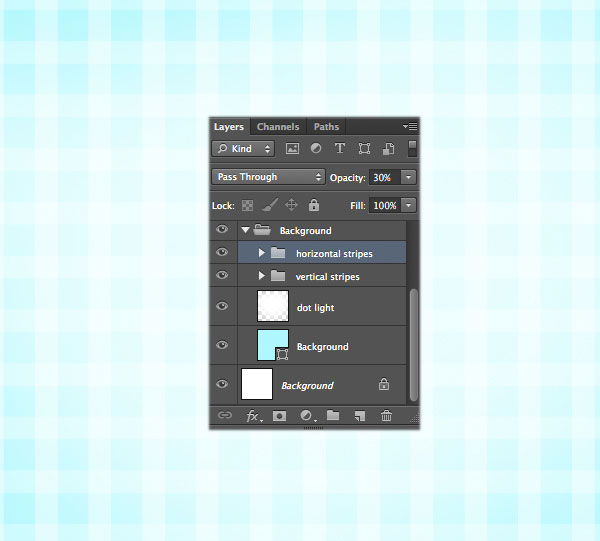600x541 pixels.
Task: Select the vertical stripes folder icon
Action: coord(278,275)
